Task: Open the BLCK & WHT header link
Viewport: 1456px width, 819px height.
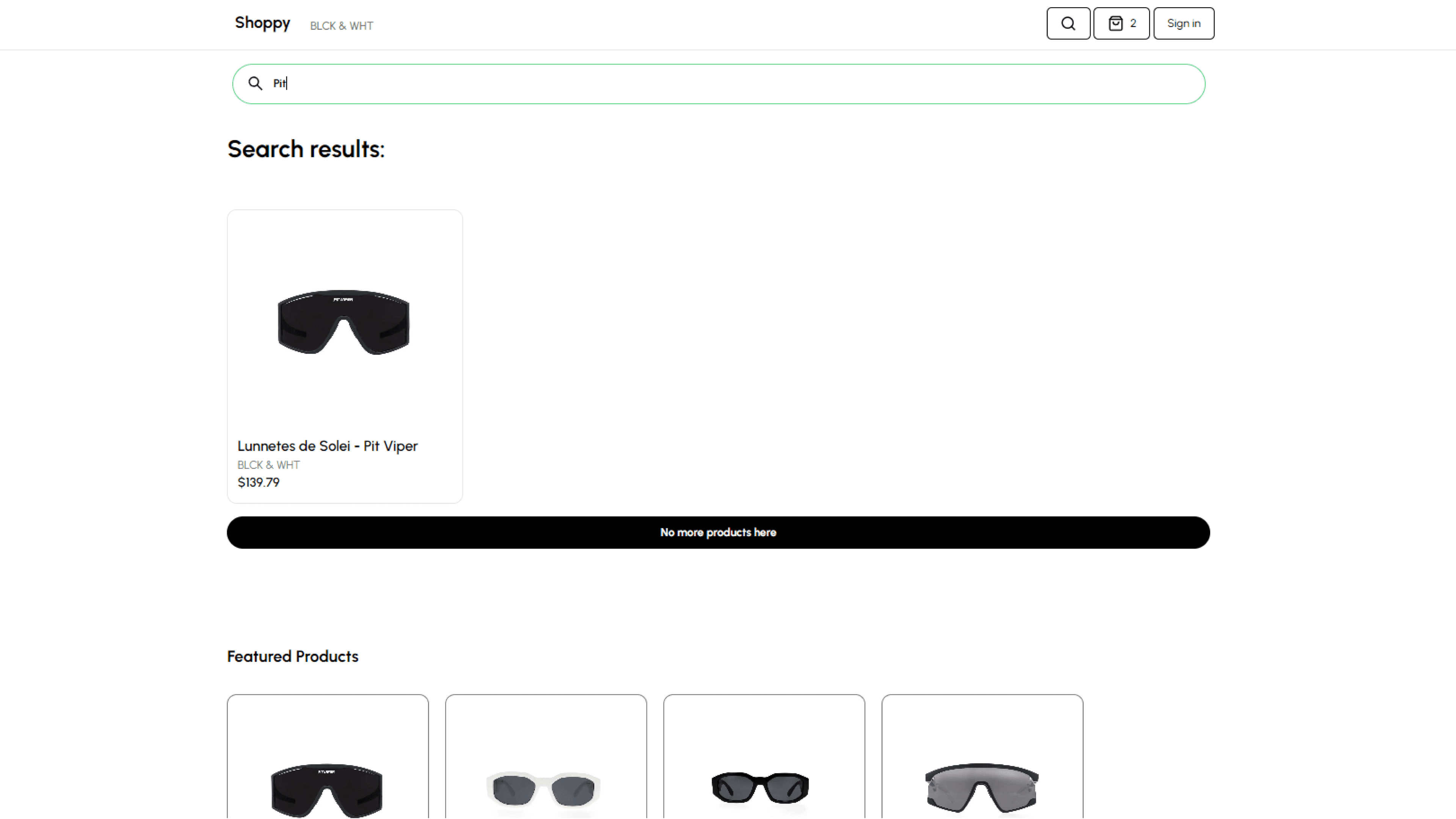Action: [x=341, y=26]
